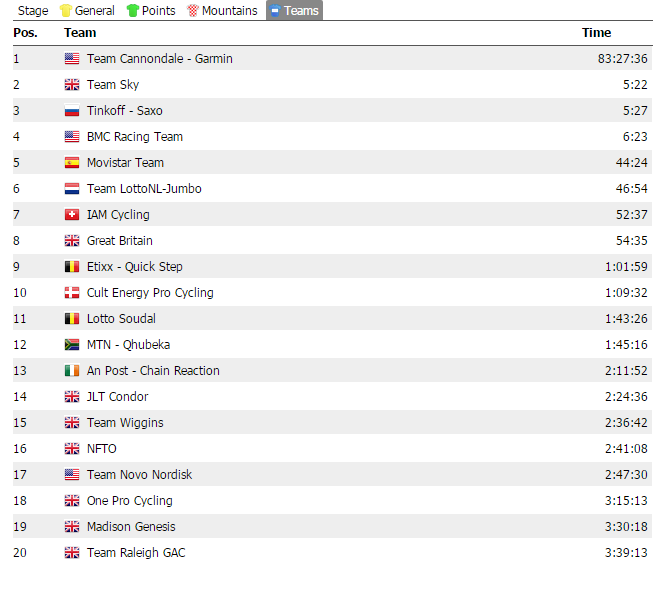Screen dimensions: 664x597
Task: Click the Russian flag next to Tinkoff - Saxo
Action: point(72,111)
